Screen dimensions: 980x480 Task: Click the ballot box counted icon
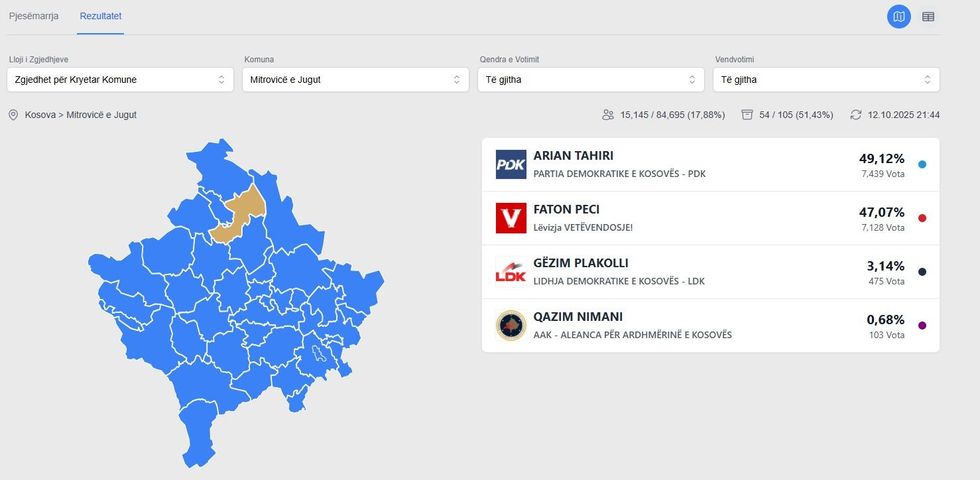coord(747,115)
